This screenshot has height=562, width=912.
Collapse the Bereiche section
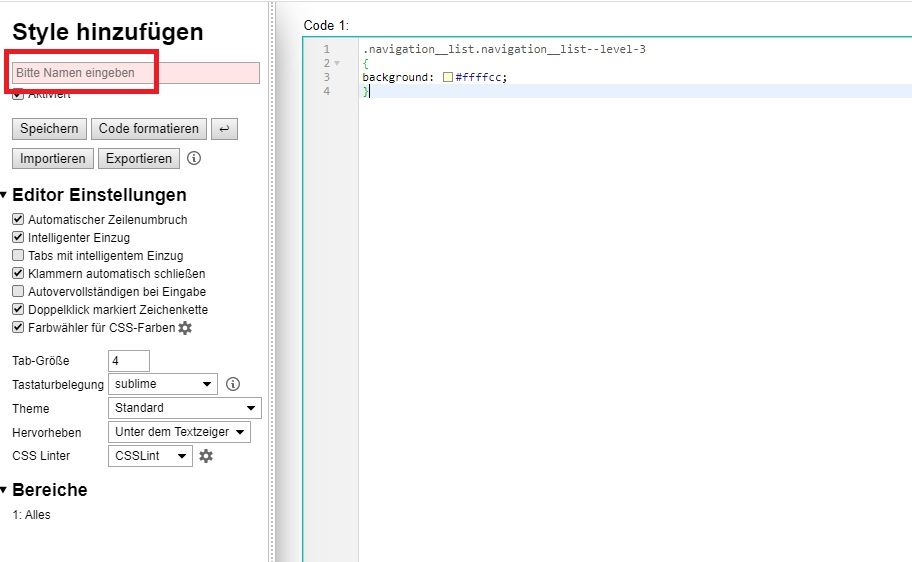click(5, 490)
